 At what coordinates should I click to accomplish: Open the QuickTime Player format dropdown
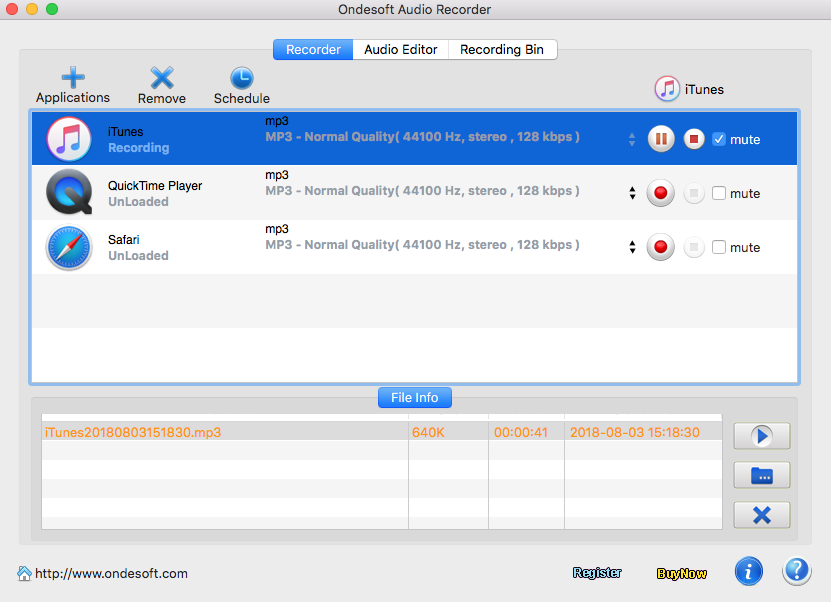(x=632, y=193)
